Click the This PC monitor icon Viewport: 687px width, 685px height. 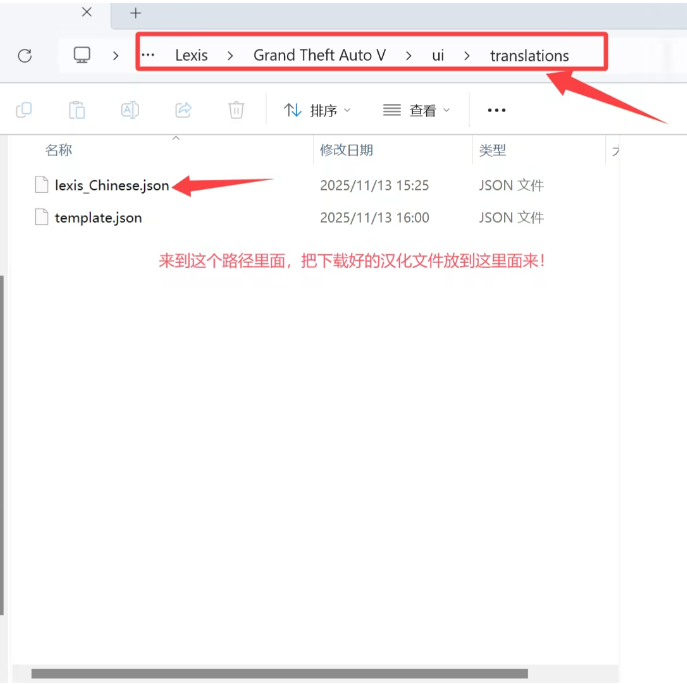82,55
